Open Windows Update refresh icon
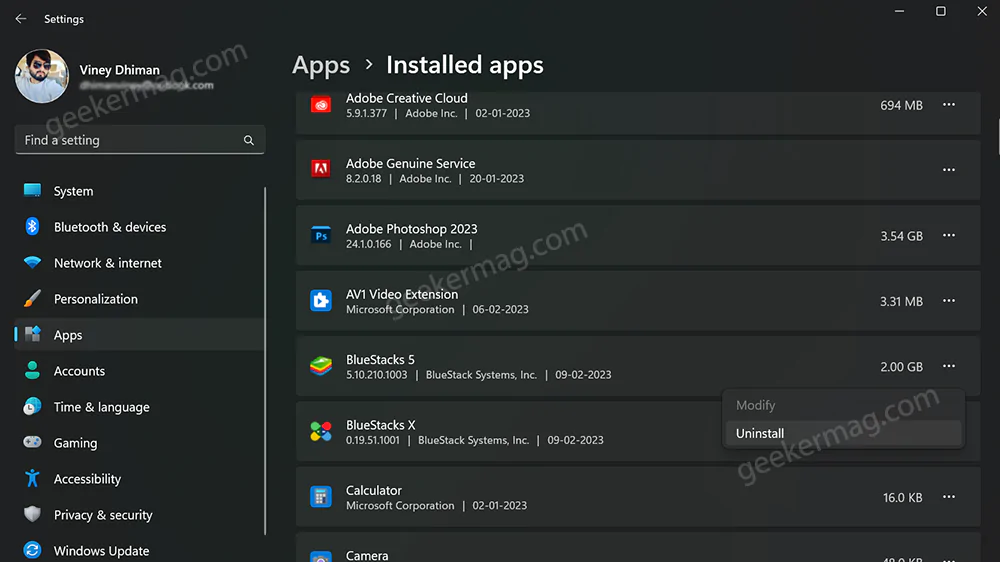 (x=33, y=550)
